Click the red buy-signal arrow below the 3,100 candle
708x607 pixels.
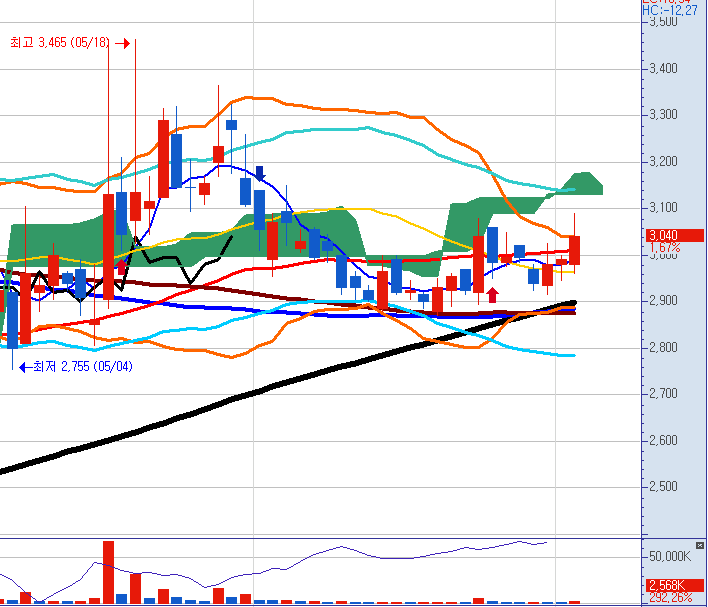click(x=493, y=295)
